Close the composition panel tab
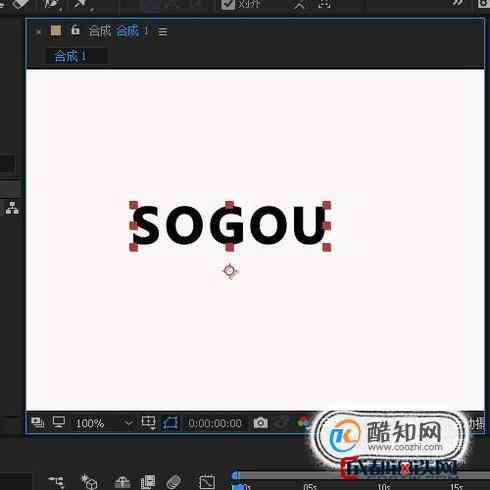 (39, 32)
